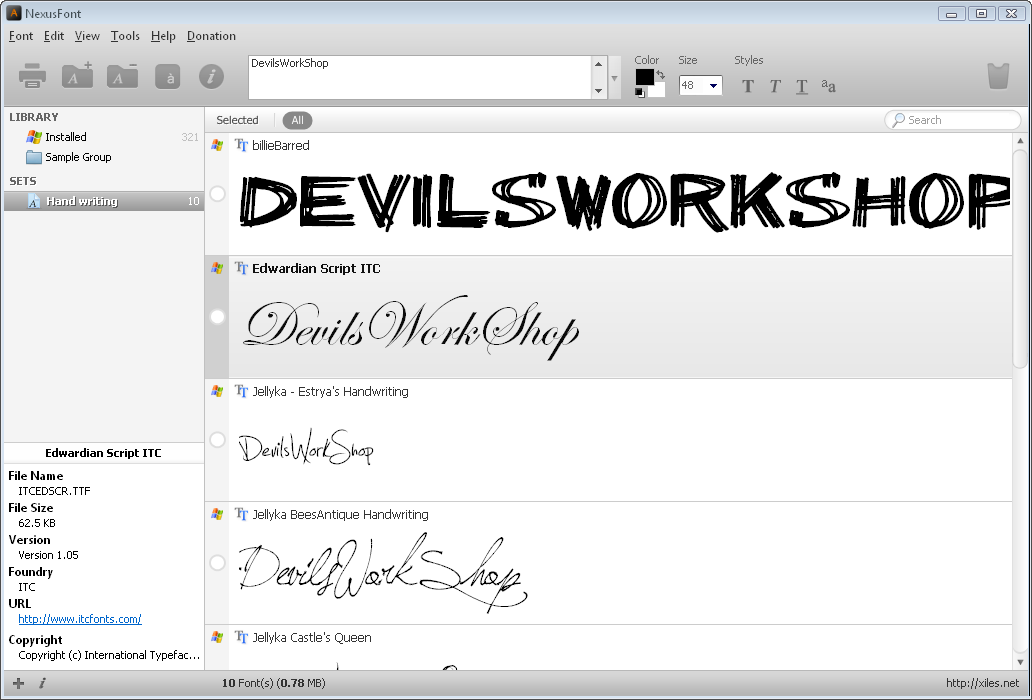Click the Print toolbar icon
Viewport: 1032px width, 700px height.
pos(32,76)
